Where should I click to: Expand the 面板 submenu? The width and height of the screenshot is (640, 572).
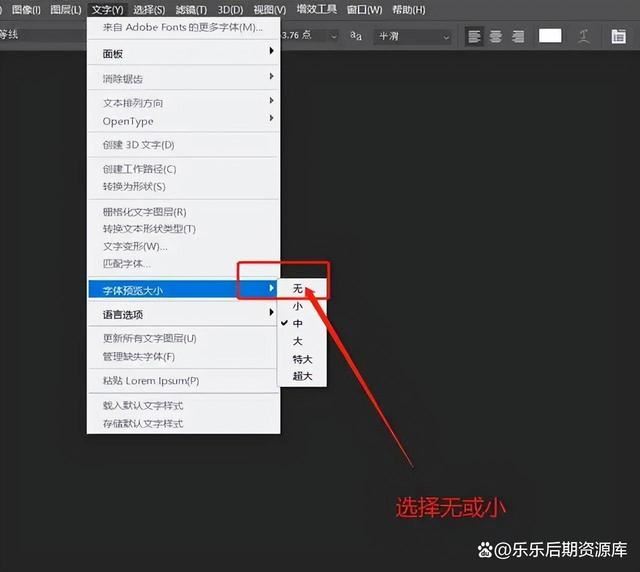(x=184, y=53)
